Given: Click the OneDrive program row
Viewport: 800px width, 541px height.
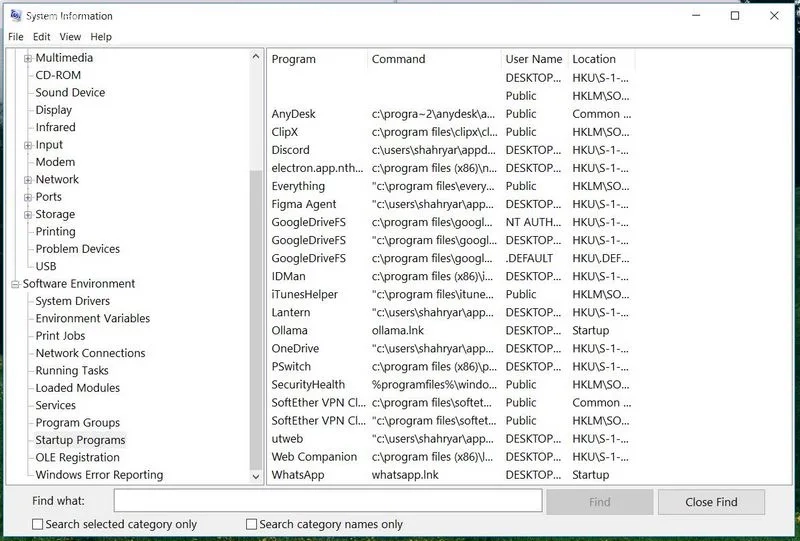Looking at the screenshot, I should pyautogui.click(x=451, y=349).
